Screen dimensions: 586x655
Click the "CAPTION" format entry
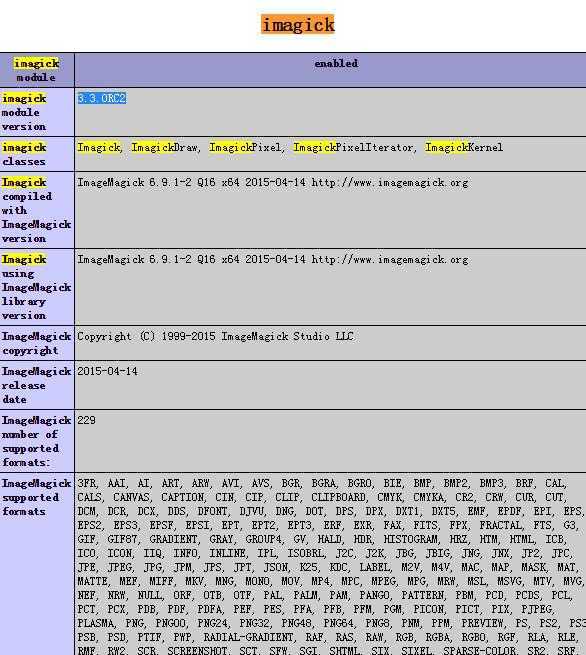183,497
